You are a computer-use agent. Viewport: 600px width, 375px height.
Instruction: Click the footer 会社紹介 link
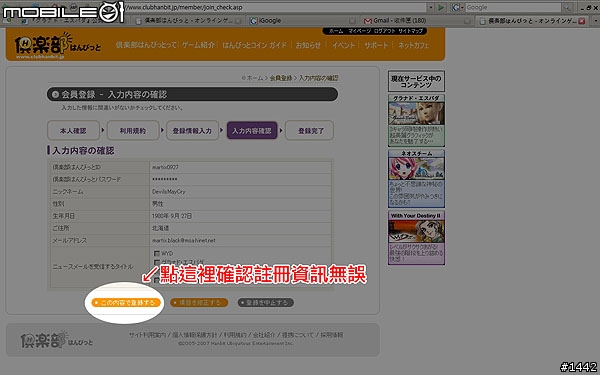[x=264, y=335]
